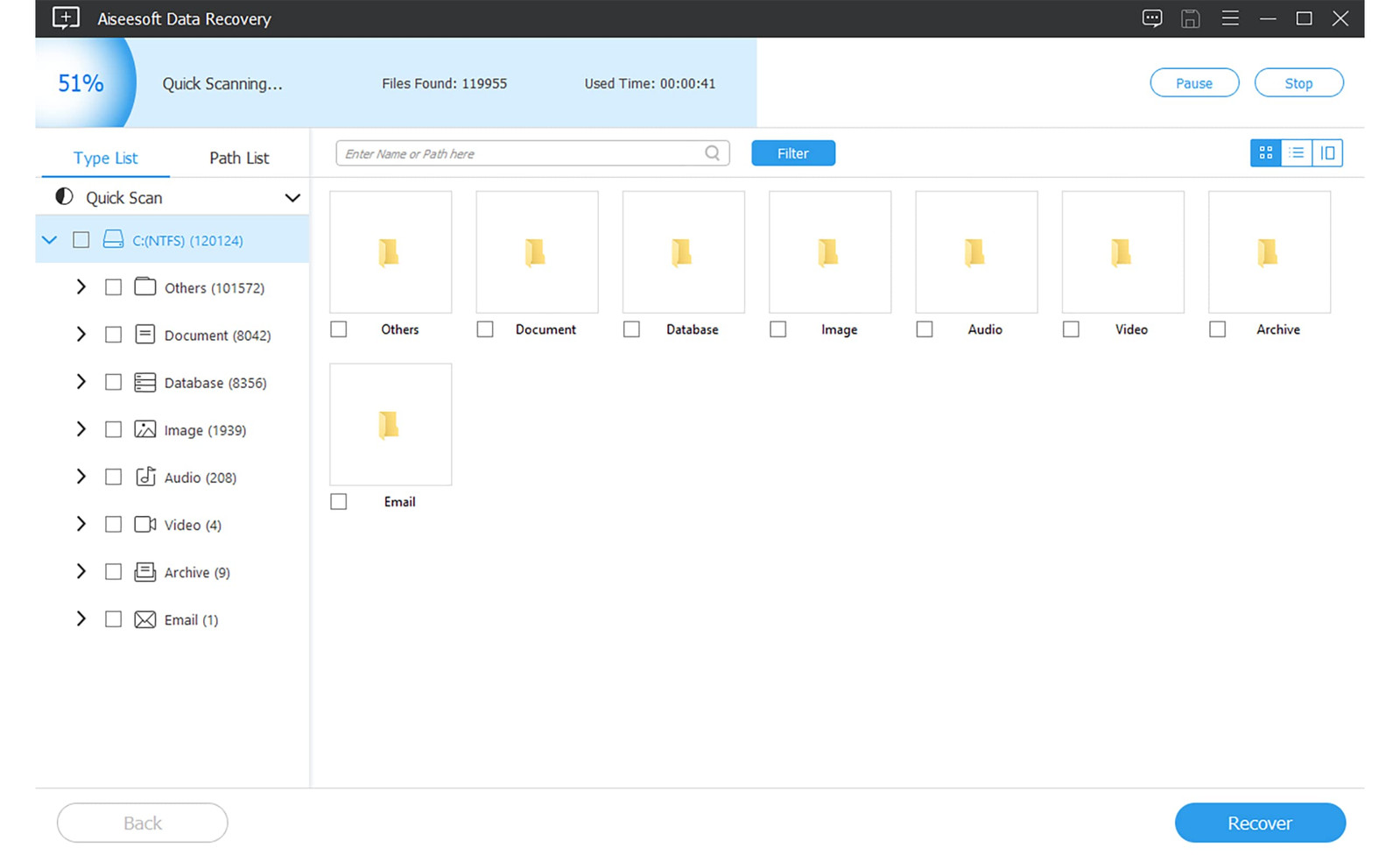Tick the checkbox under Email folder thumbnail
Screen dimensions: 1400x862
point(339,501)
